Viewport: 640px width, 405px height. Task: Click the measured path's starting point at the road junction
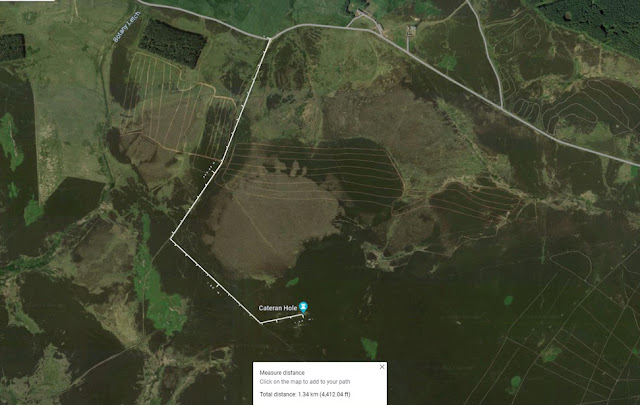pos(270,39)
